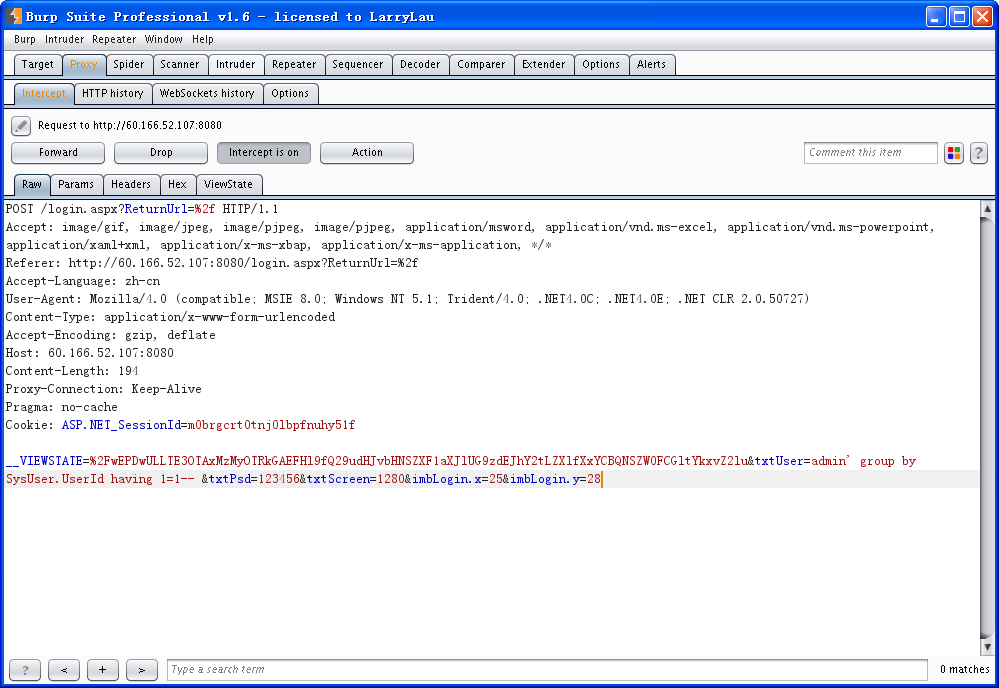The image size is (999, 688).
Task: Open the top-level Options tab
Action: tap(601, 64)
